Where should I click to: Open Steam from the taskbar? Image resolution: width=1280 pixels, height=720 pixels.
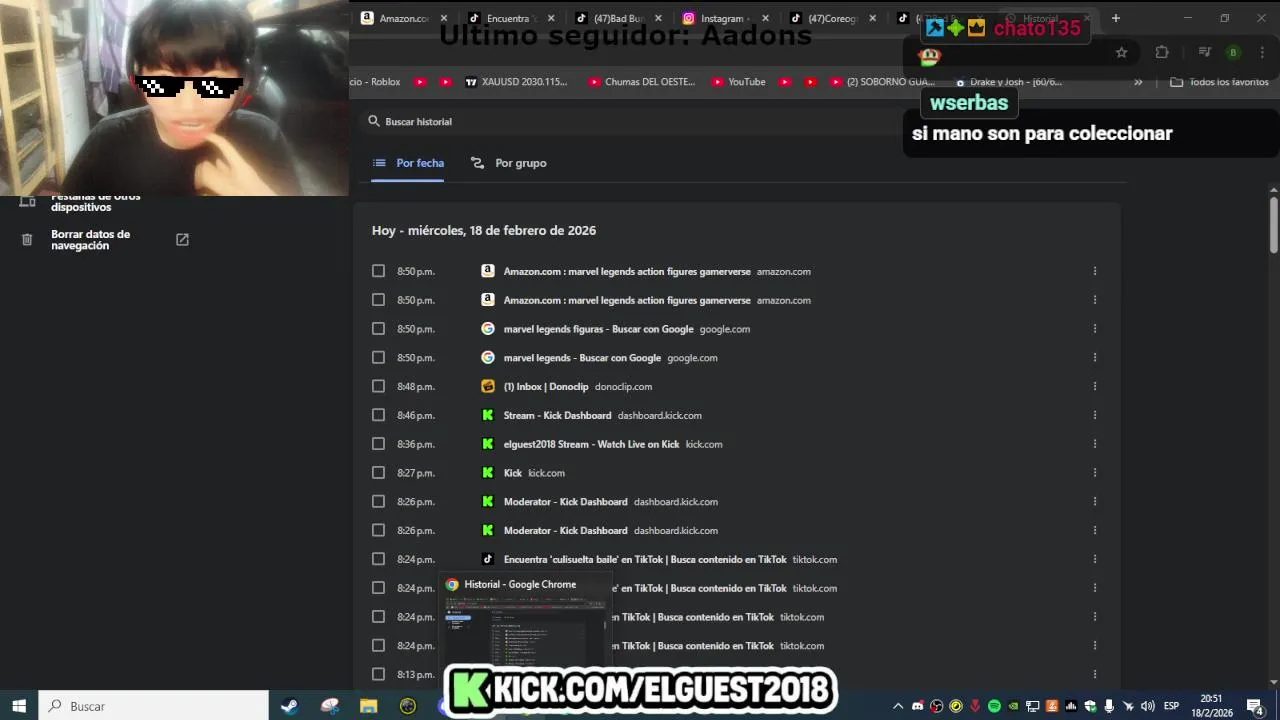tap(289, 706)
